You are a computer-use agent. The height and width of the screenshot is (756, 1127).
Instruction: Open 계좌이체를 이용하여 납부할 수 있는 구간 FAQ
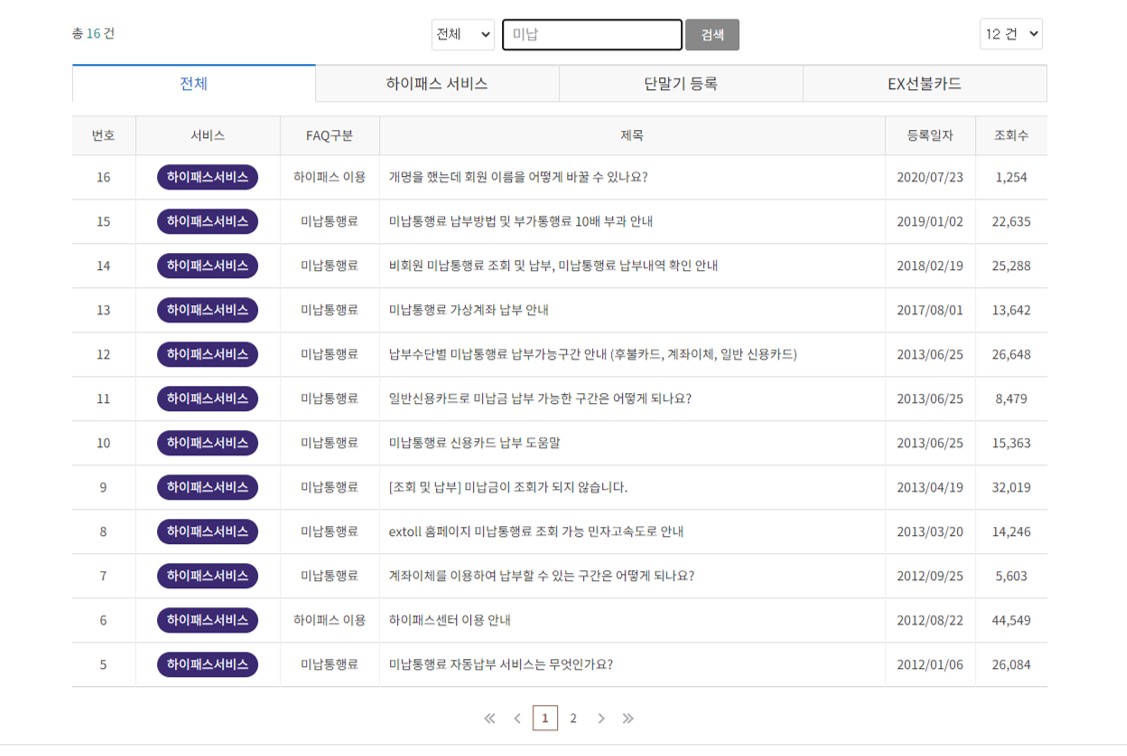[541, 576]
